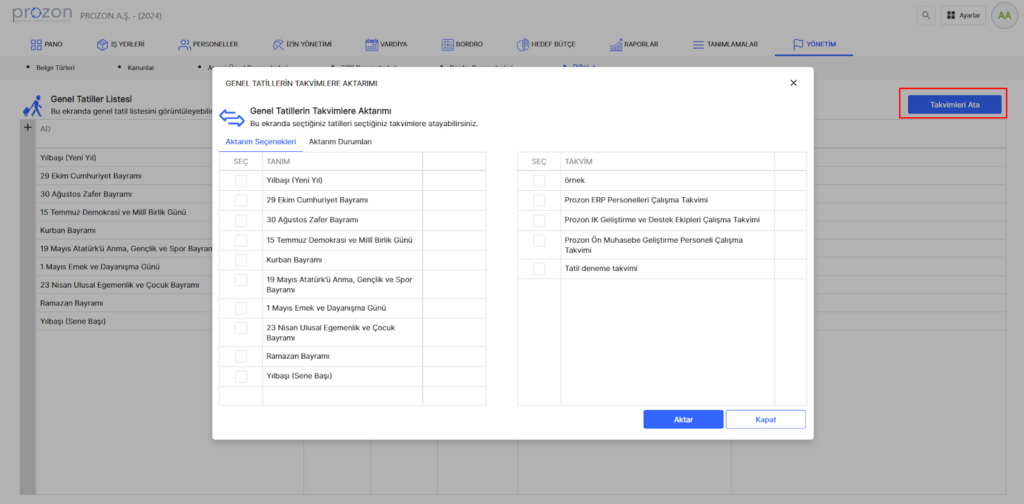Open the Raporlar menu
Viewport: 1024px width, 504px height.
tap(632, 45)
